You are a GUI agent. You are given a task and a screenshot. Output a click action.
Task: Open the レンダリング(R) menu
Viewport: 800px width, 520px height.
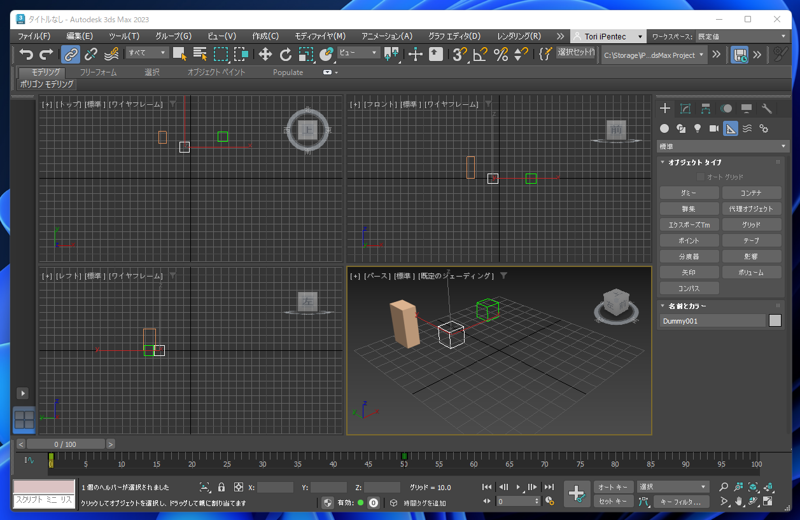click(x=518, y=36)
